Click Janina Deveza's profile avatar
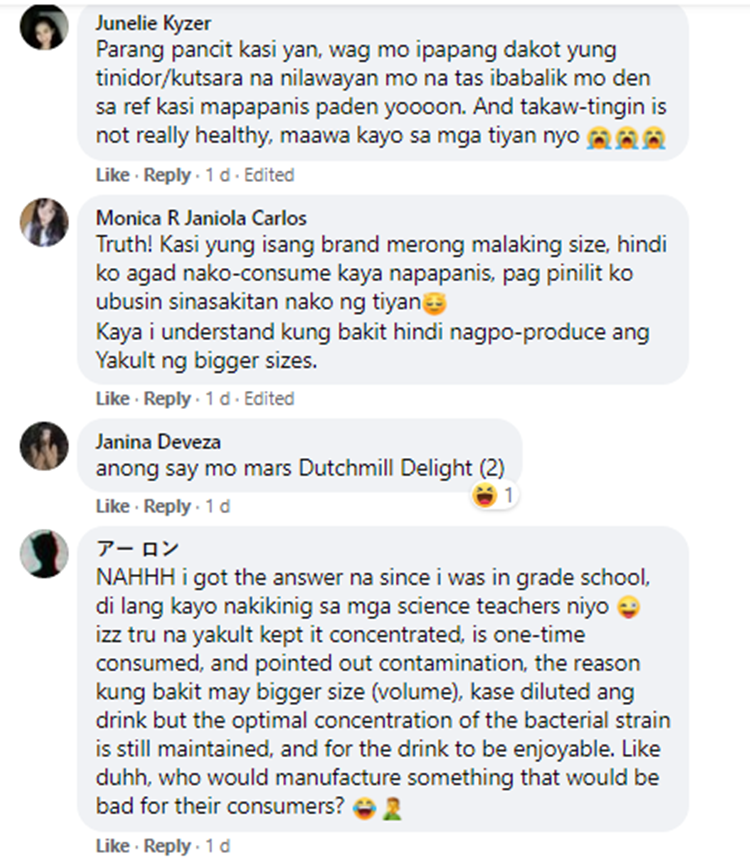The width and height of the screenshot is (750, 861). tap(44, 446)
